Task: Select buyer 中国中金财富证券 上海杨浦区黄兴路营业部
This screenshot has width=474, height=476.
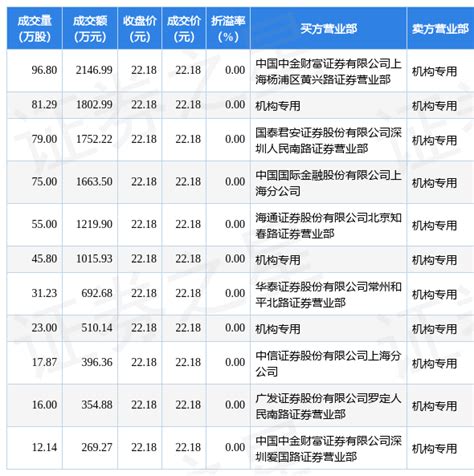Action: coord(328,71)
